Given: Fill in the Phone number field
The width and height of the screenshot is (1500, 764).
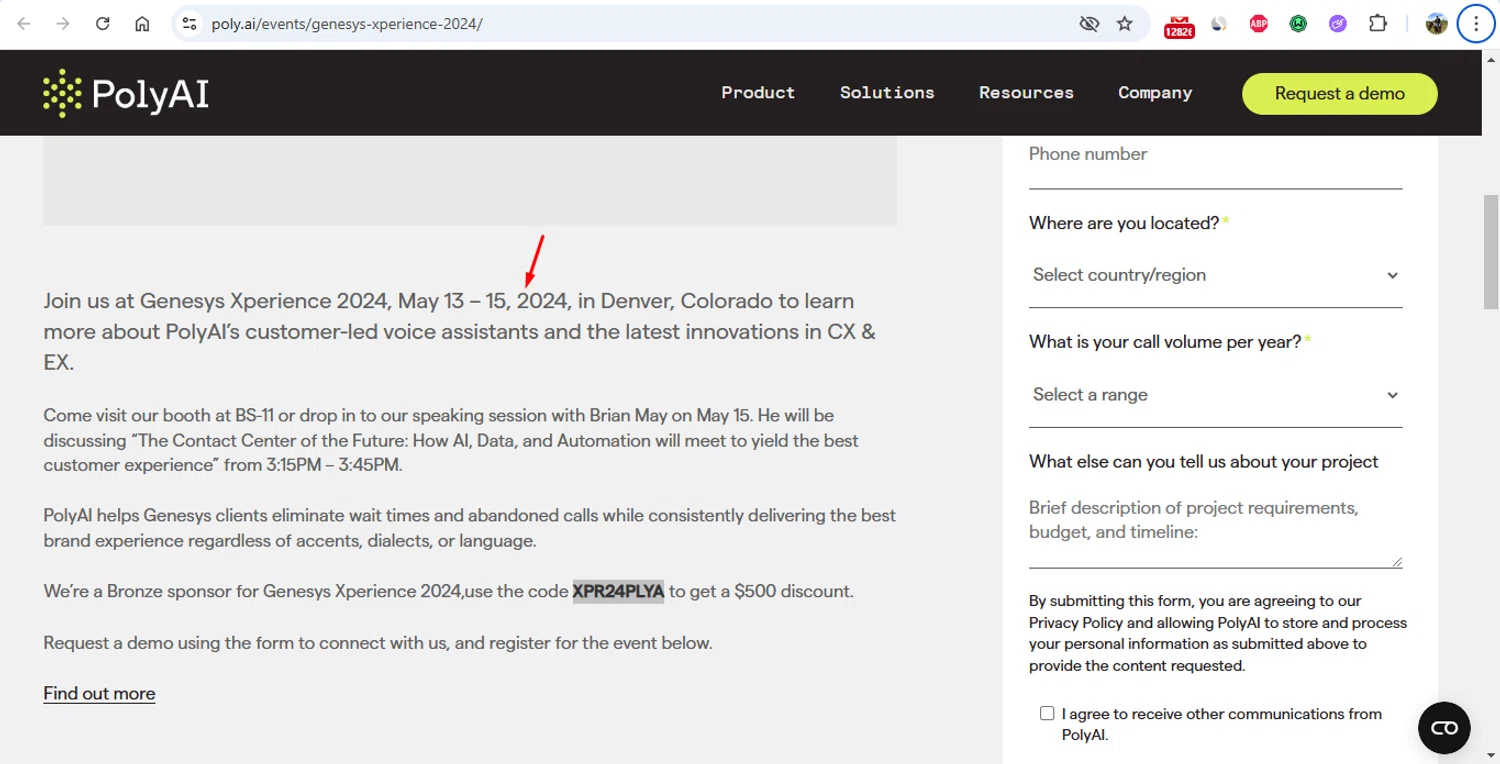Looking at the screenshot, I should (x=1216, y=160).
